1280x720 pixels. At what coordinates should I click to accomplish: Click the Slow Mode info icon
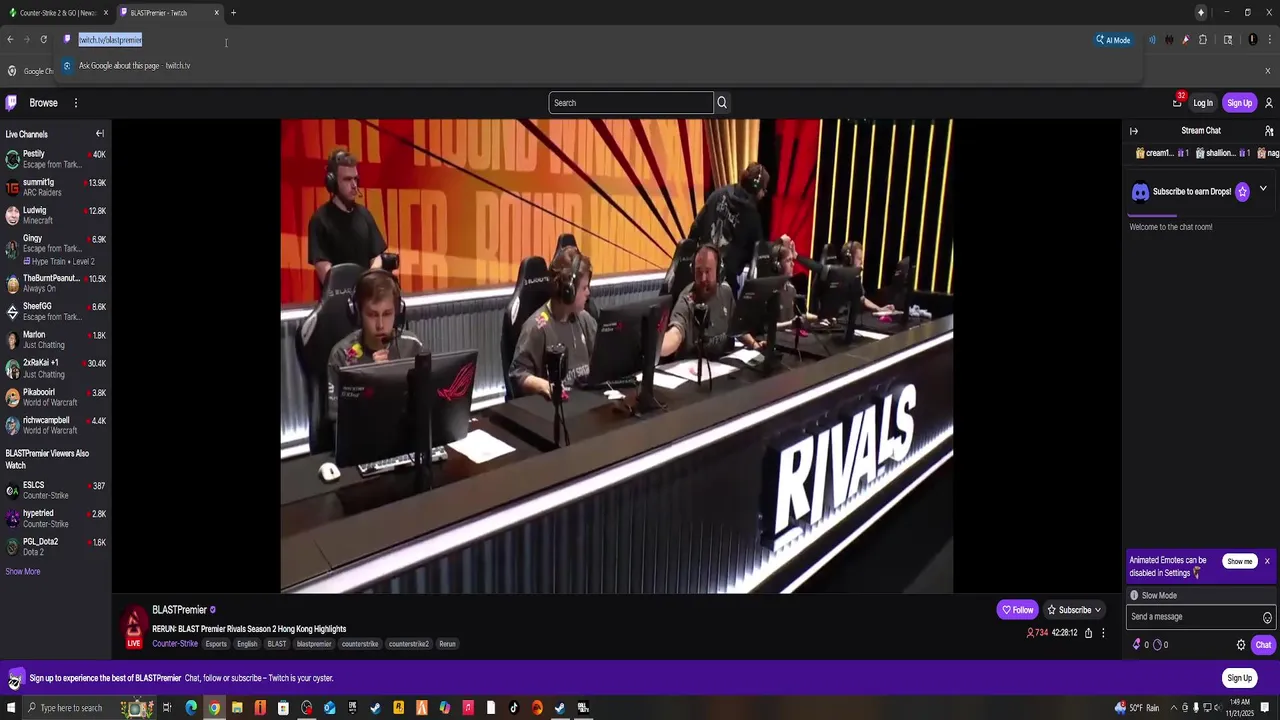click(1134, 595)
